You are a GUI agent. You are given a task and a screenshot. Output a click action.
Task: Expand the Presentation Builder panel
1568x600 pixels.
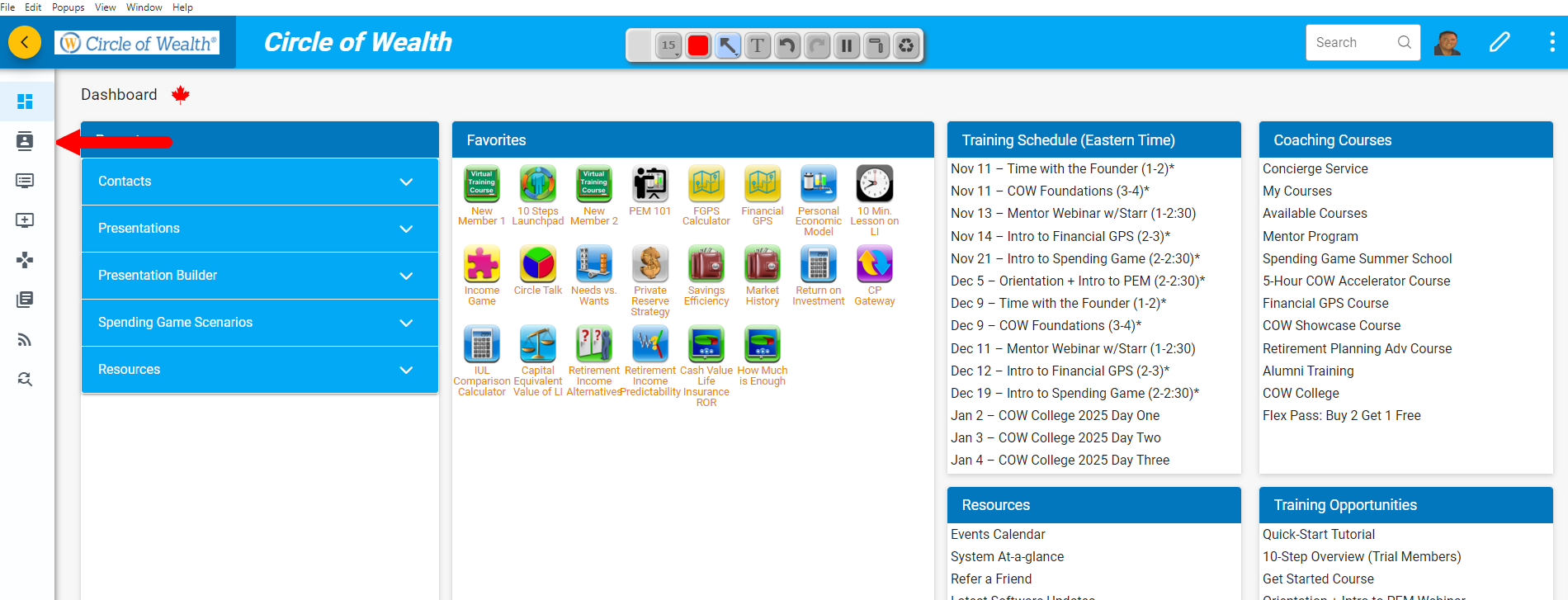point(260,276)
